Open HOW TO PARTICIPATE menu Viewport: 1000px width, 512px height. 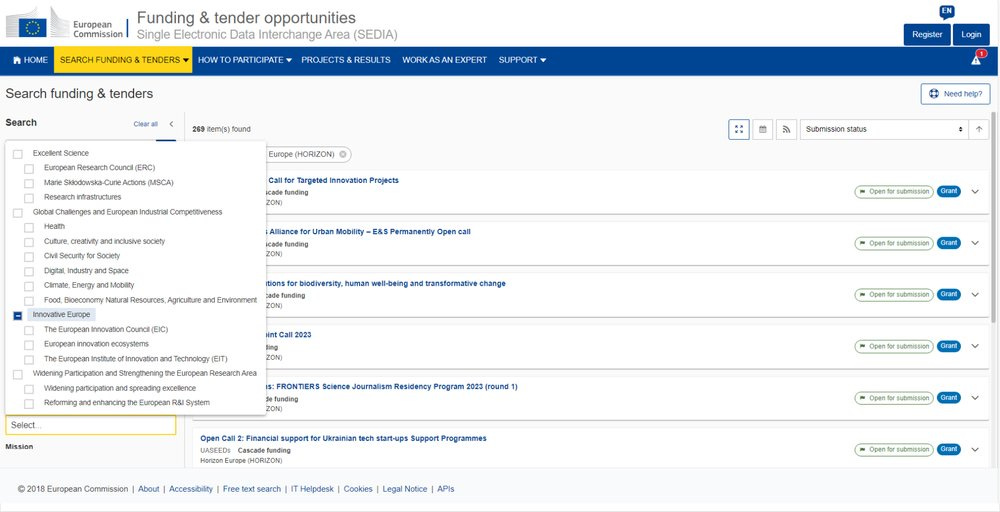tap(244, 60)
